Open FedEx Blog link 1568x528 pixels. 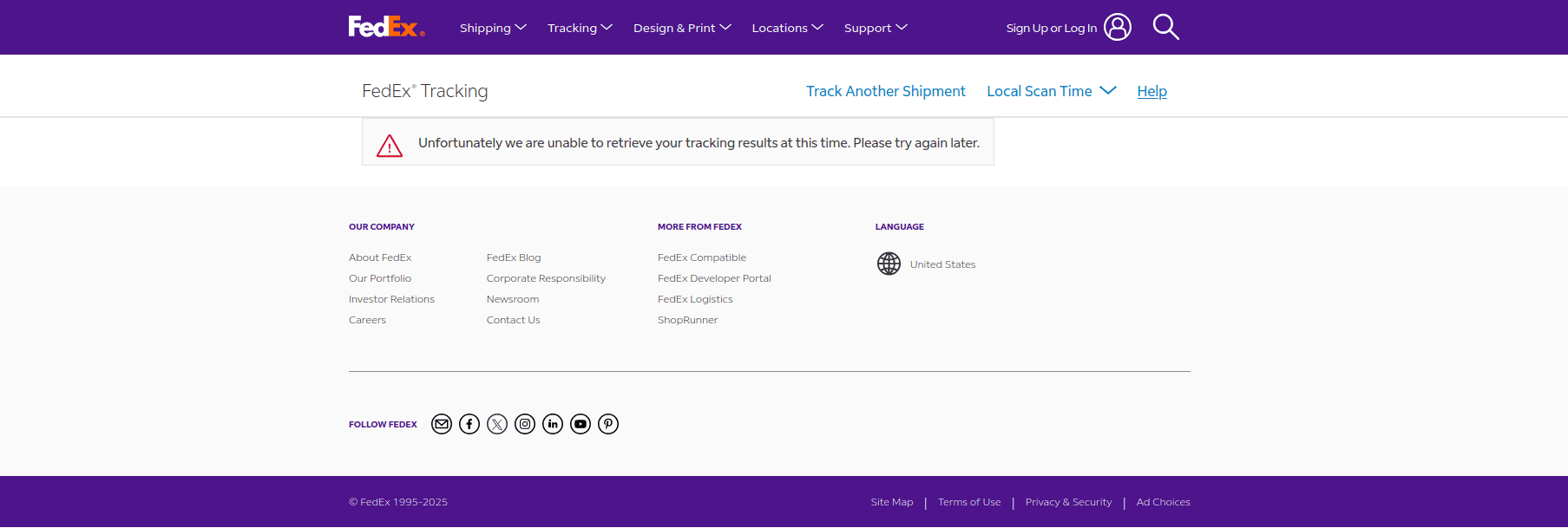point(514,257)
